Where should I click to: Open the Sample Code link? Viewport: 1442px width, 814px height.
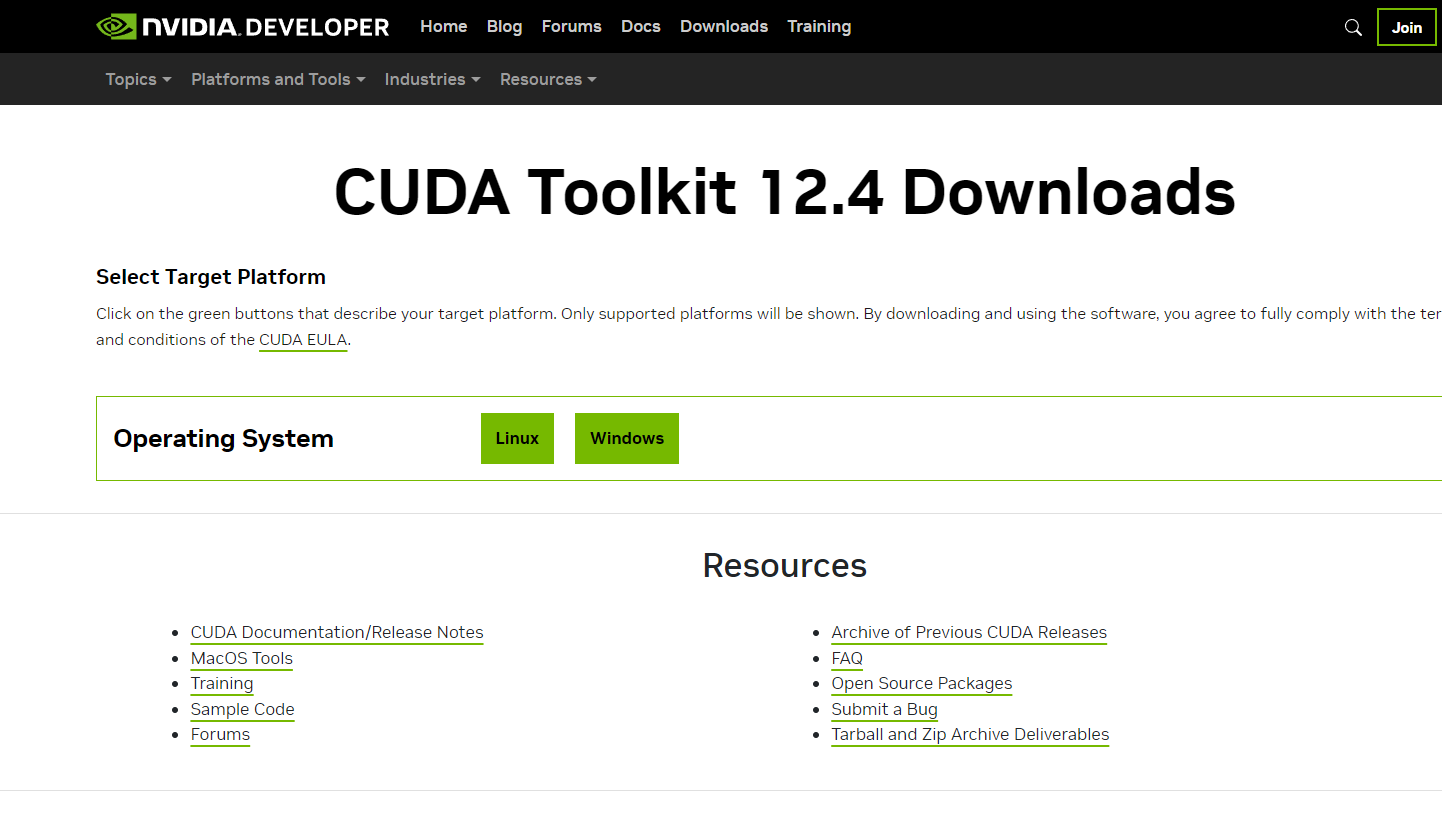coord(243,709)
